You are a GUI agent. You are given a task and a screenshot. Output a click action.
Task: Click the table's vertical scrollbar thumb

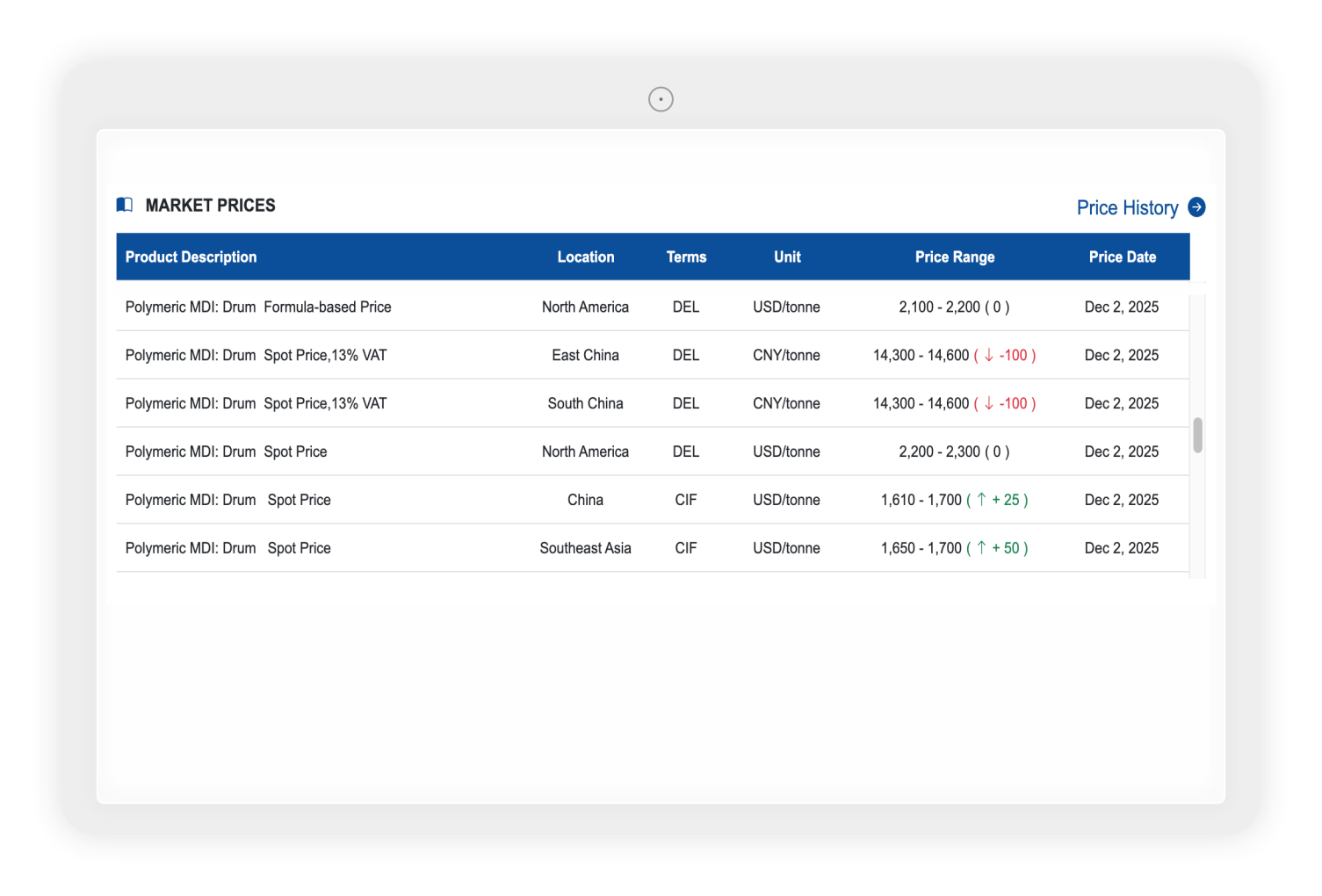click(1197, 436)
